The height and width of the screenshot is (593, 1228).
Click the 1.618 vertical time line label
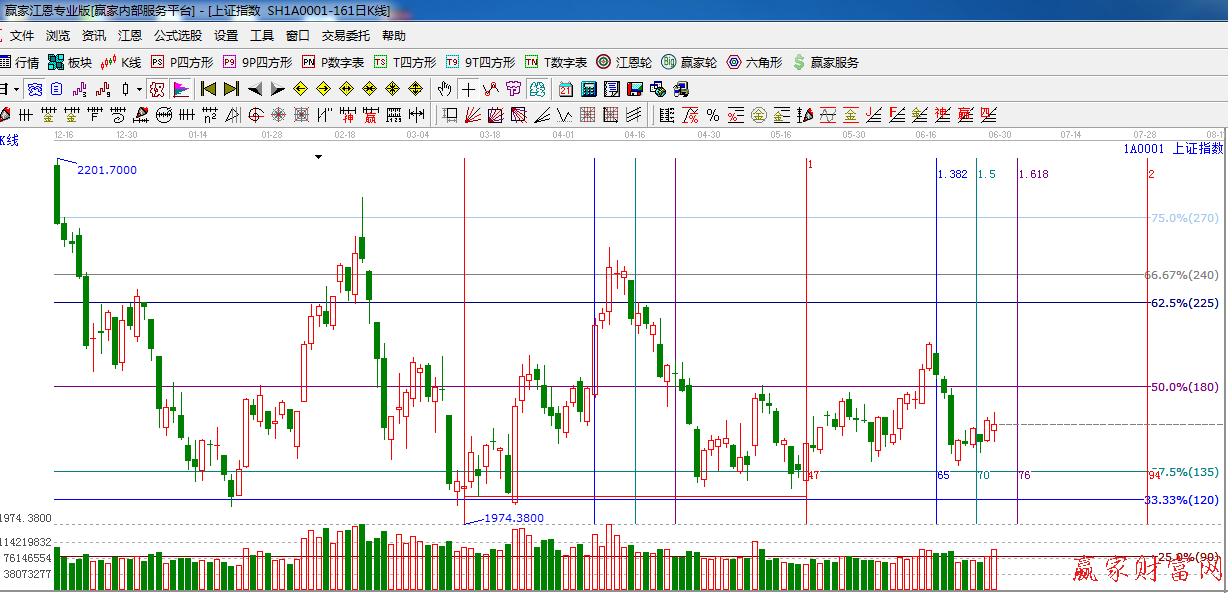[x=1033, y=174]
